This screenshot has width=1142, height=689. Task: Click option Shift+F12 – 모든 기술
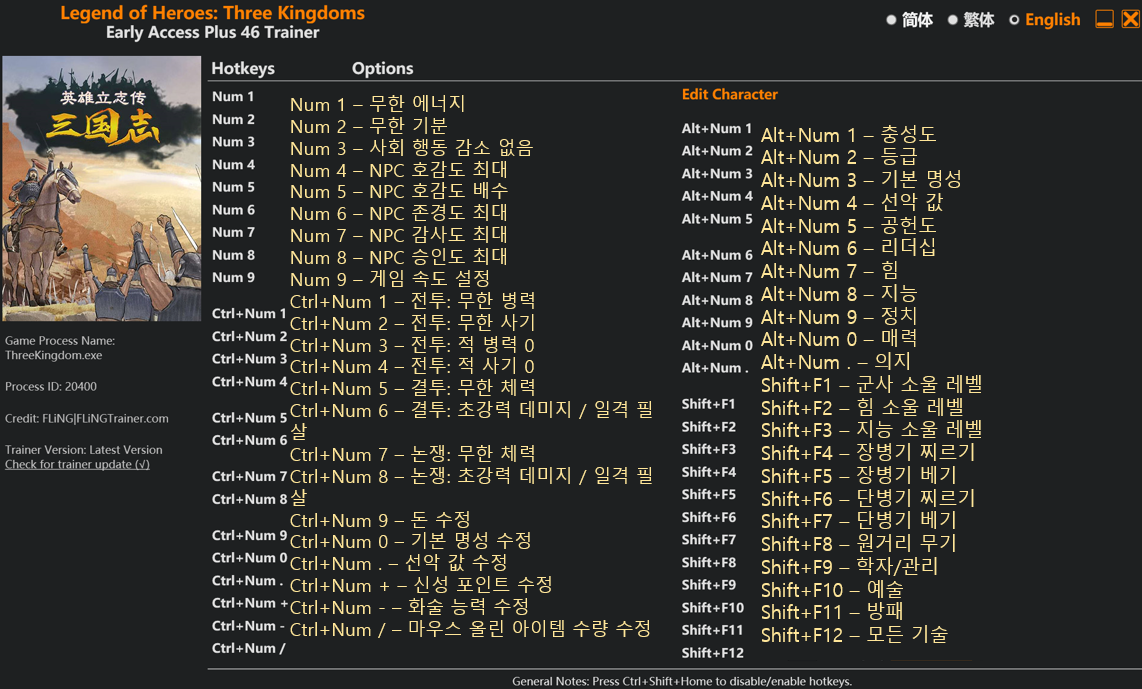click(x=854, y=635)
